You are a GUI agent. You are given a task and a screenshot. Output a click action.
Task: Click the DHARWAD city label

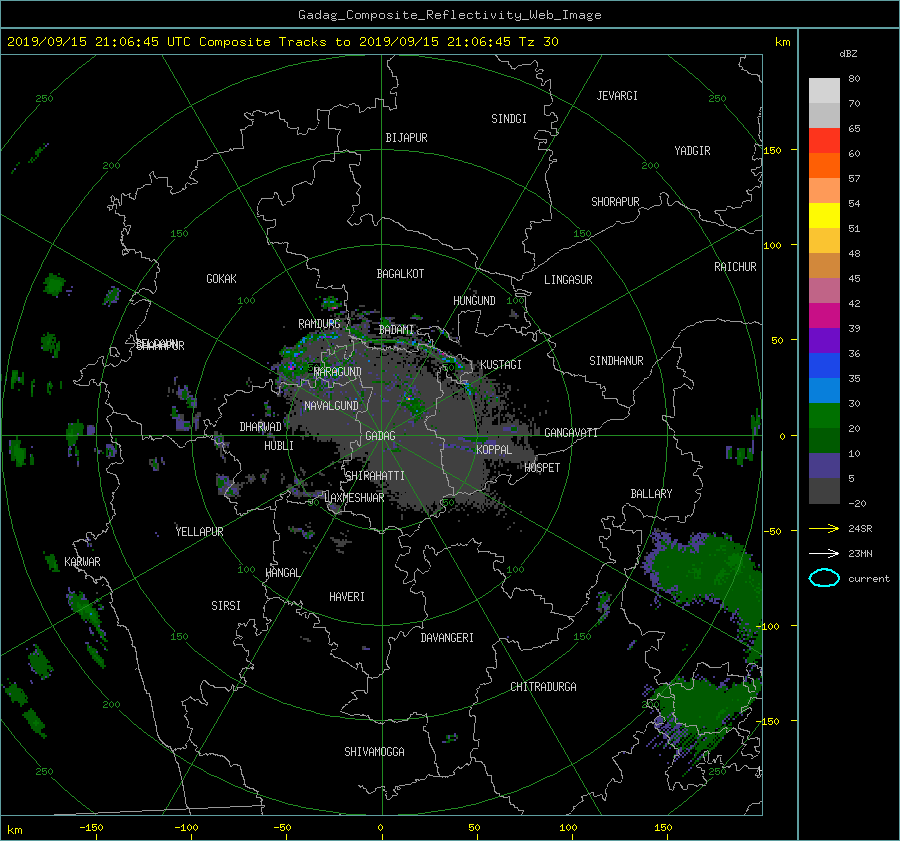tap(261, 427)
